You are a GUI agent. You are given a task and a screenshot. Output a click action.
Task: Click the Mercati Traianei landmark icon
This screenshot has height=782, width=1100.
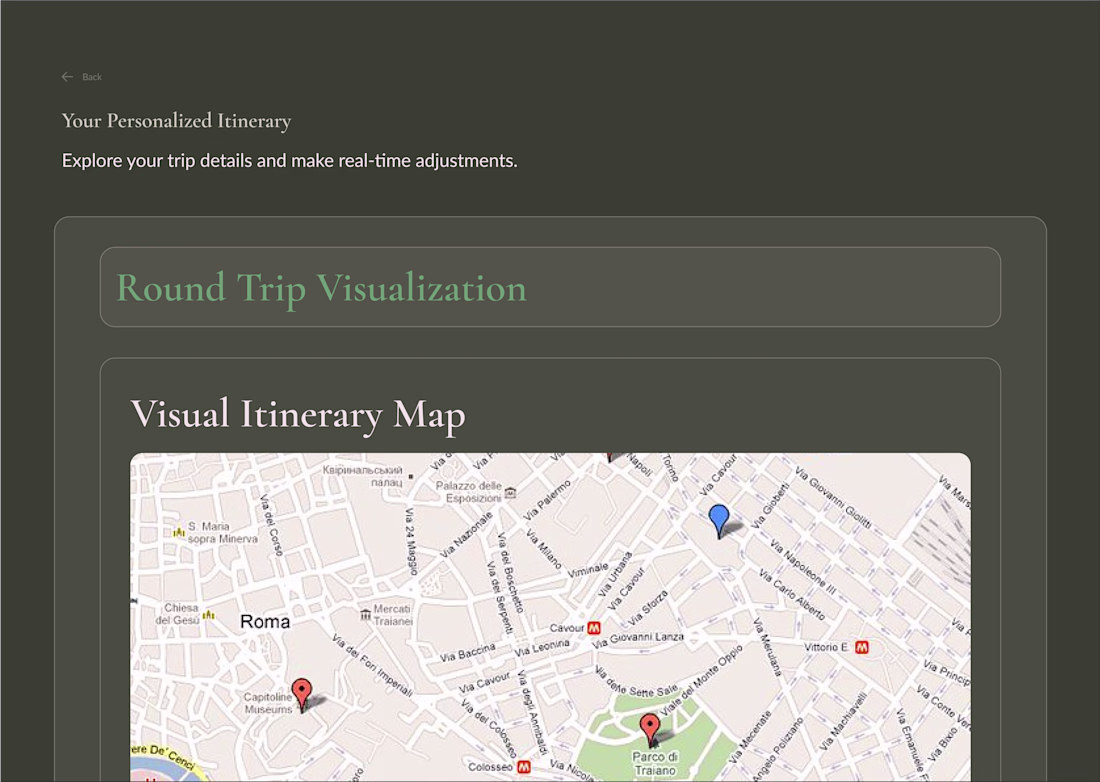pyautogui.click(x=365, y=615)
